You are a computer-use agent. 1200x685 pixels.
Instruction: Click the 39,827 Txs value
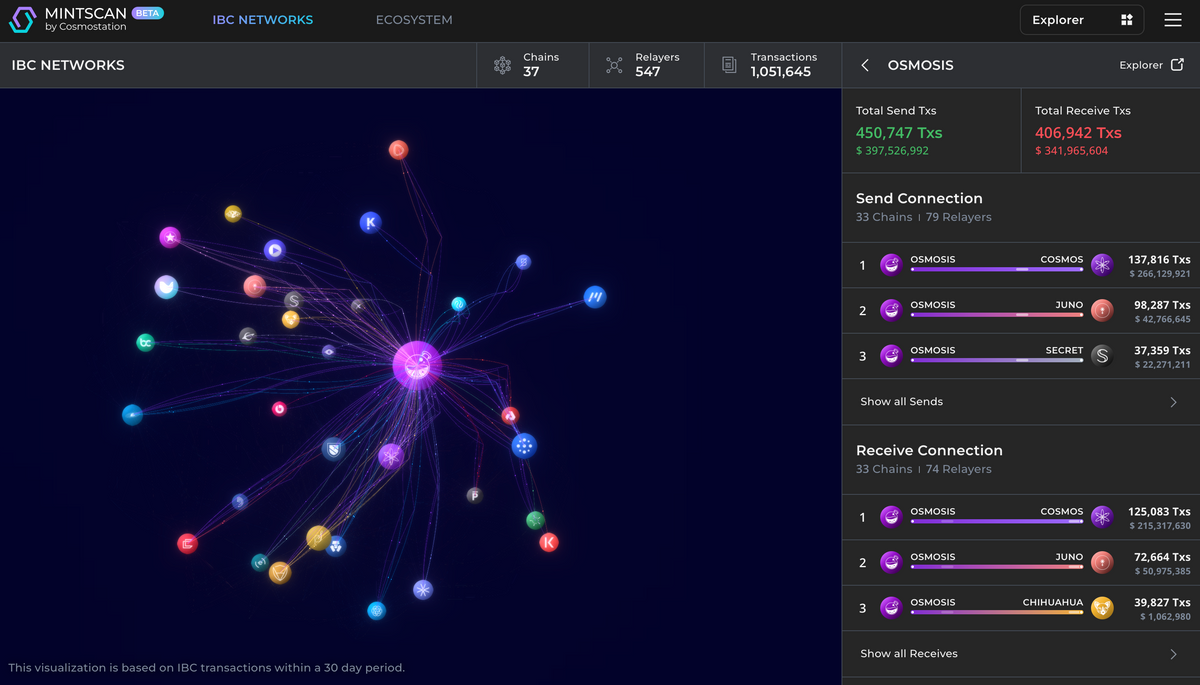click(x=1162, y=603)
